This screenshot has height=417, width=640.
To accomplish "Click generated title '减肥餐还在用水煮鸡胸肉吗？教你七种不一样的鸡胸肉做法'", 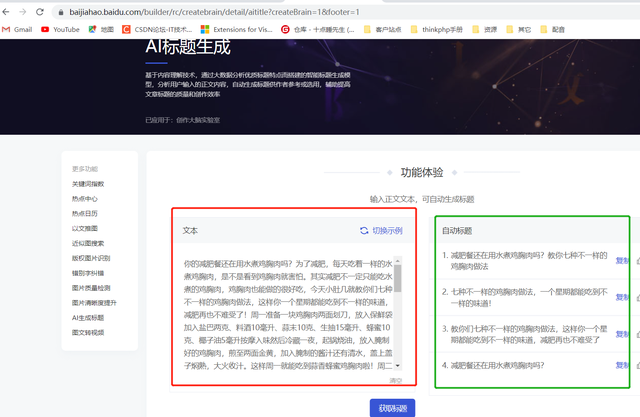I will click(x=529, y=261).
